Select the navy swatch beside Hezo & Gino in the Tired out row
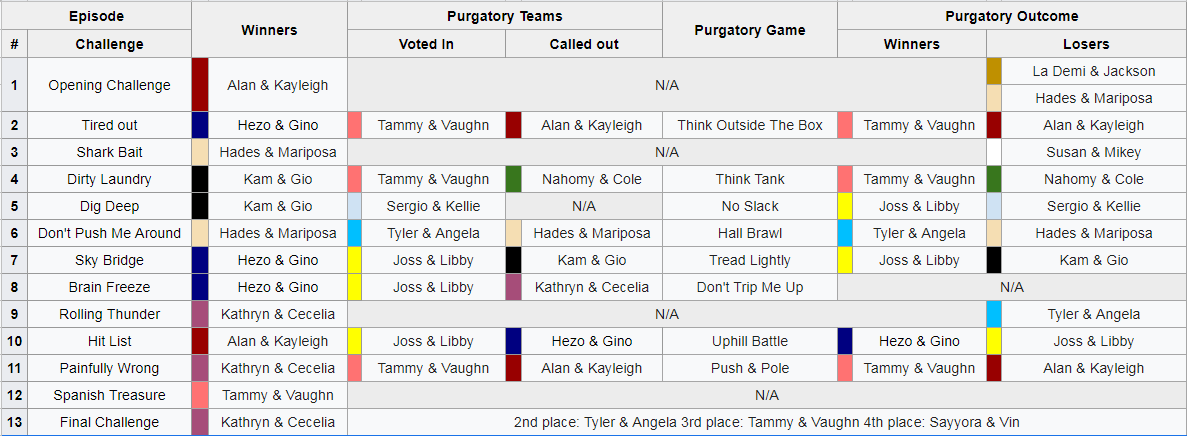Viewport: 1187px width, 436px height. 200,125
